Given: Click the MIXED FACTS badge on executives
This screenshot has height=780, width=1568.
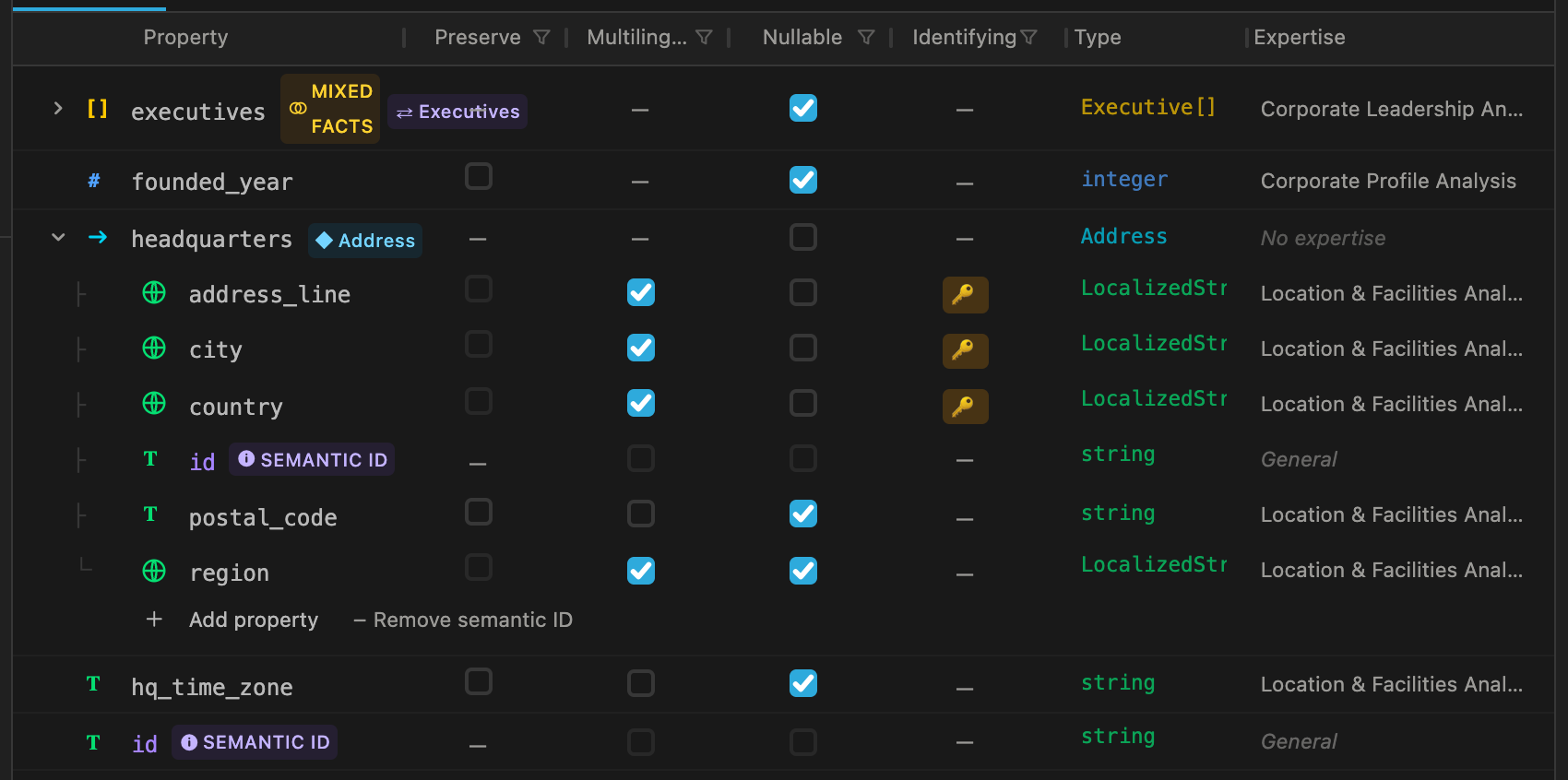Looking at the screenshot, I should [x=330, y=109].
